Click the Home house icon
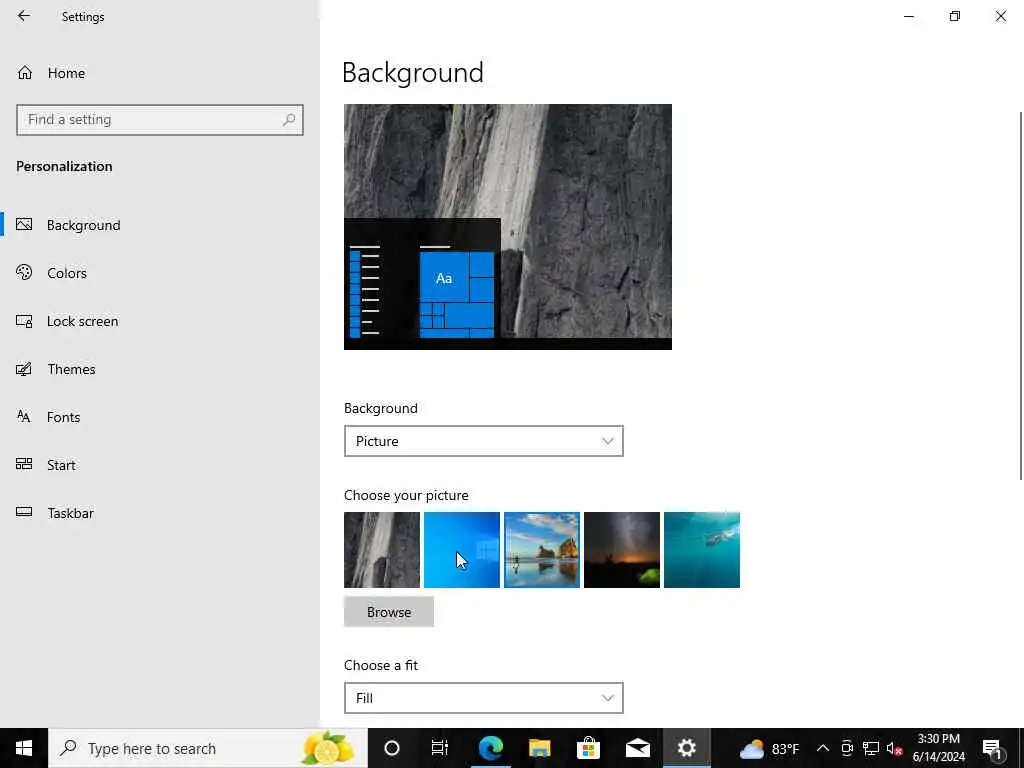Viewport: 1024px width, 768px height. pyautogui.click(x=25, y=73)
